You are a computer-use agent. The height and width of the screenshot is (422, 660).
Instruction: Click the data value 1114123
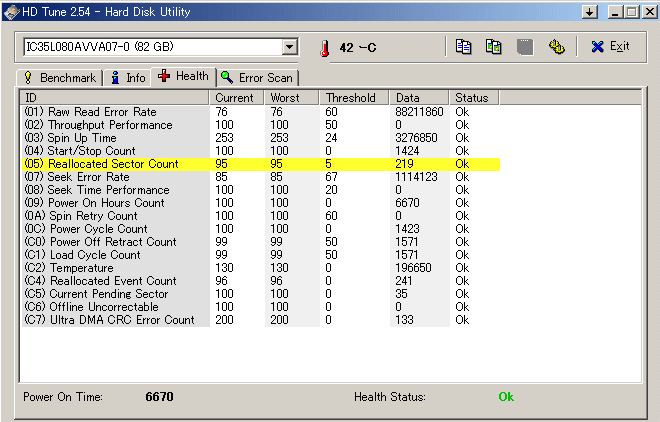(x=416, y=177)
